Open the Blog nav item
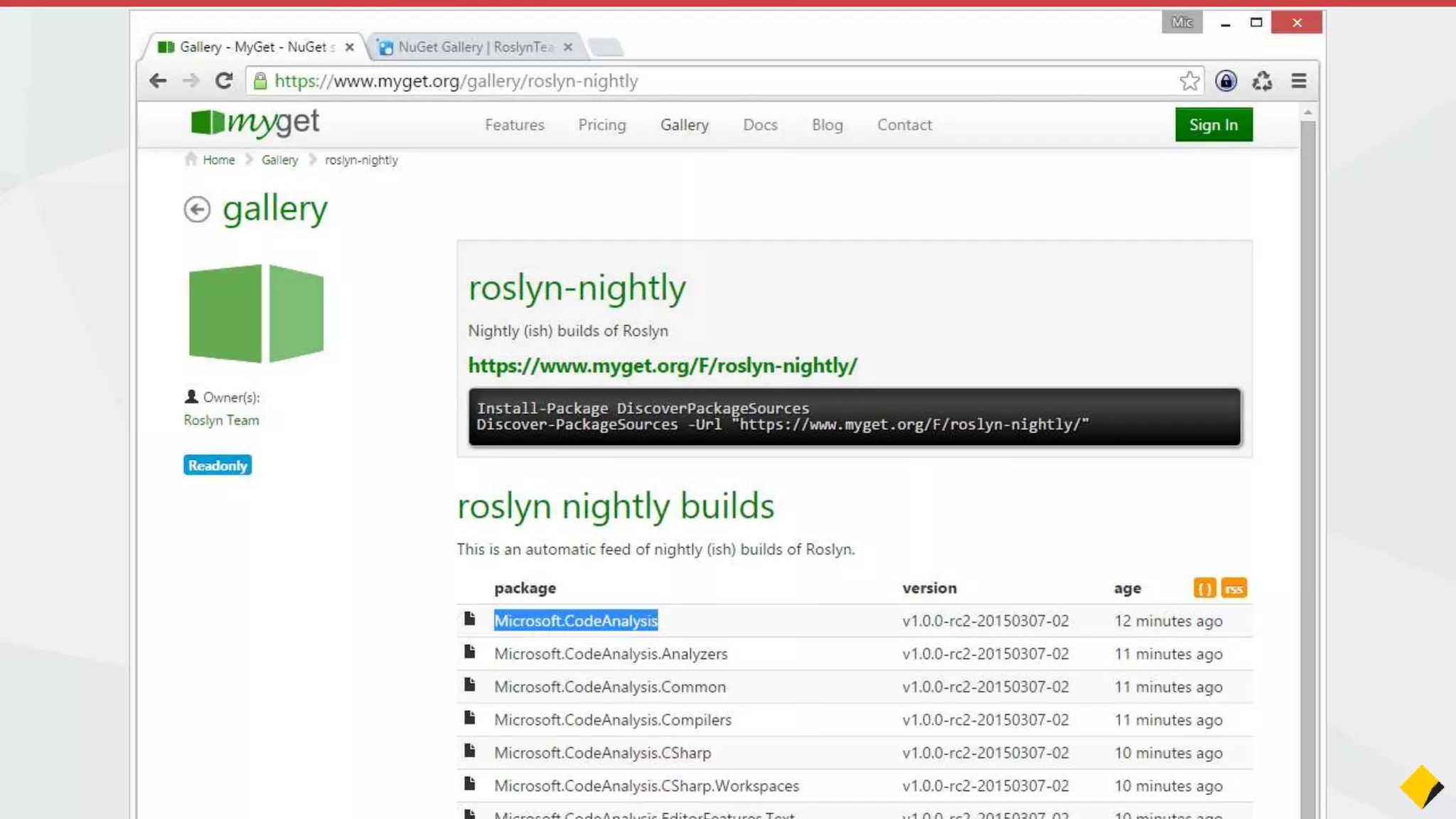The image size is (1456, 819). tap(828, 125)
